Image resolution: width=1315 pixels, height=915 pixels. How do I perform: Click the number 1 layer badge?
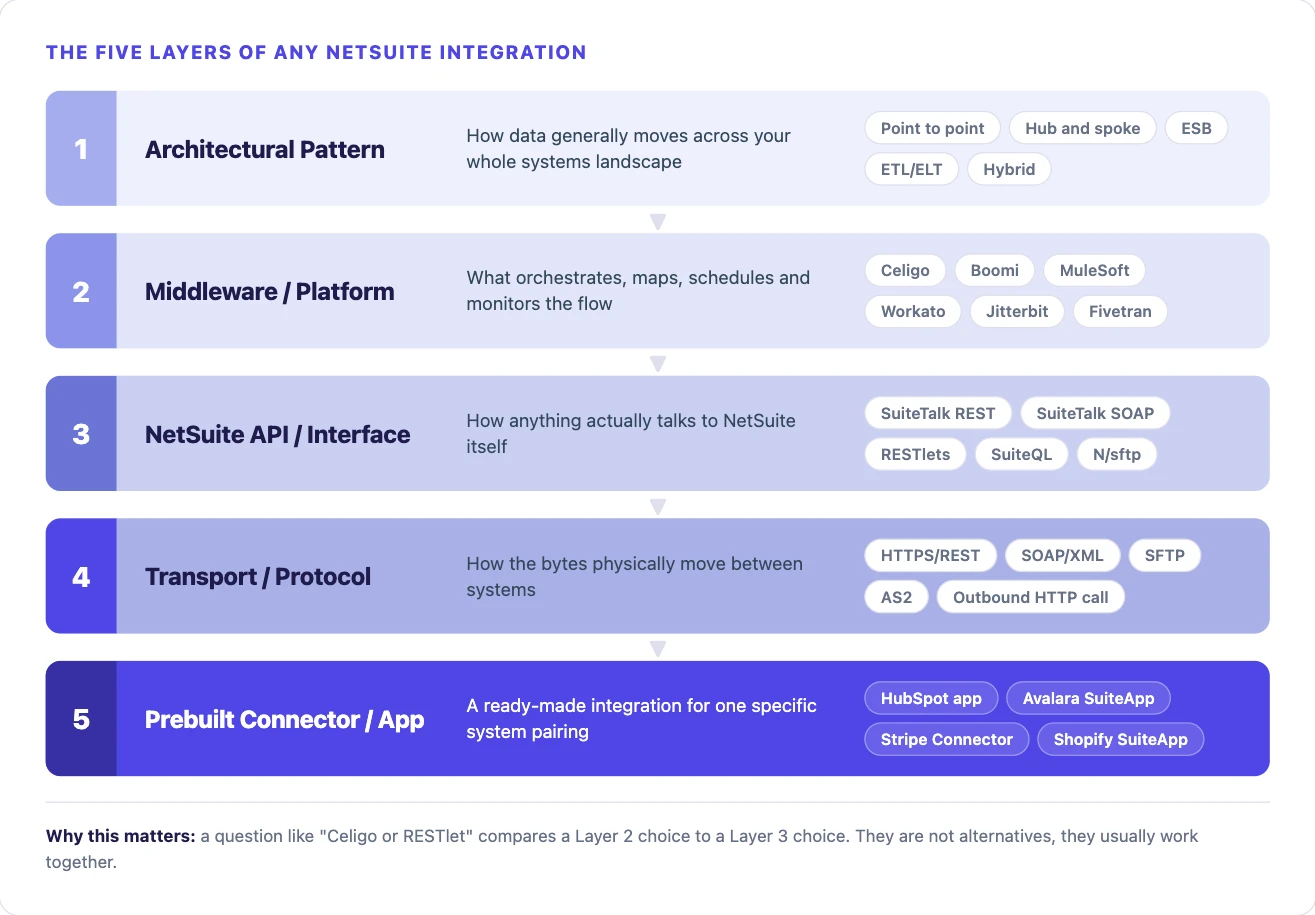click(81, 149)
